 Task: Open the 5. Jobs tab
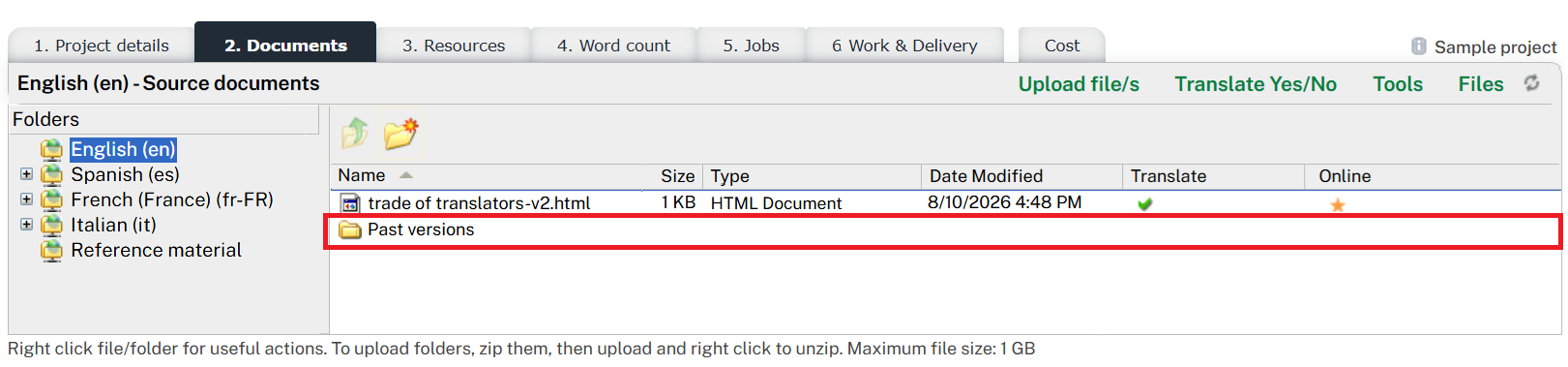tap(751, 46)
